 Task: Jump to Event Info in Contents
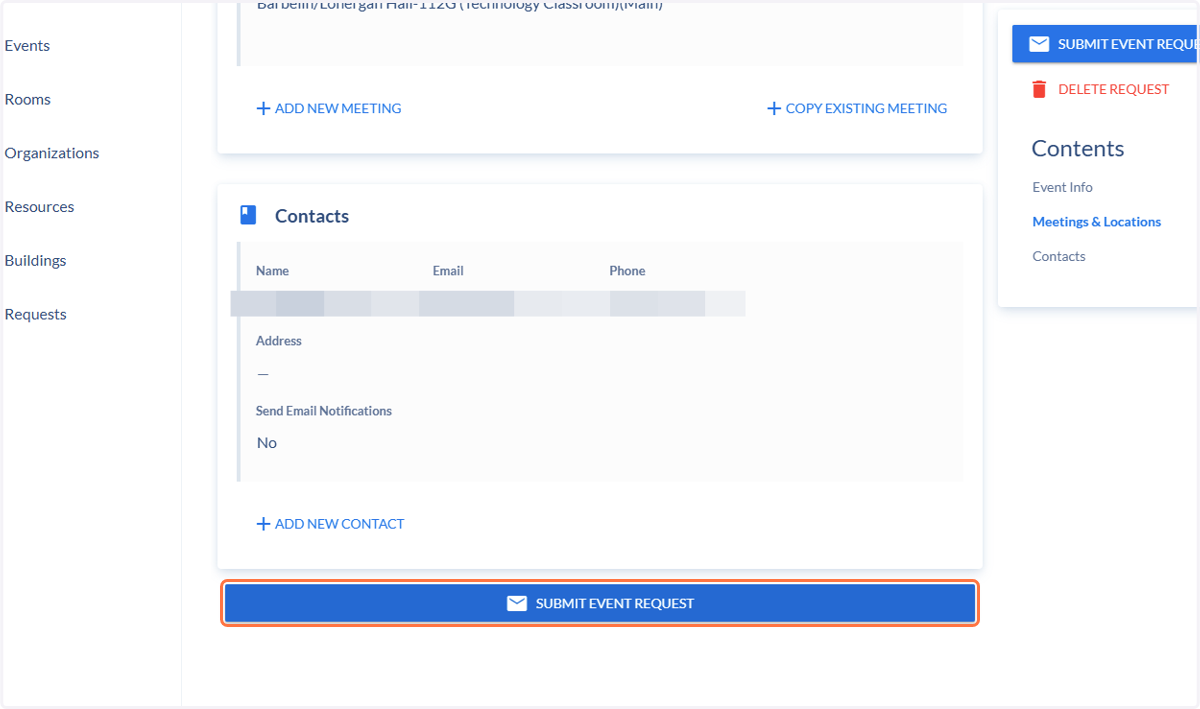point(1062,188)
